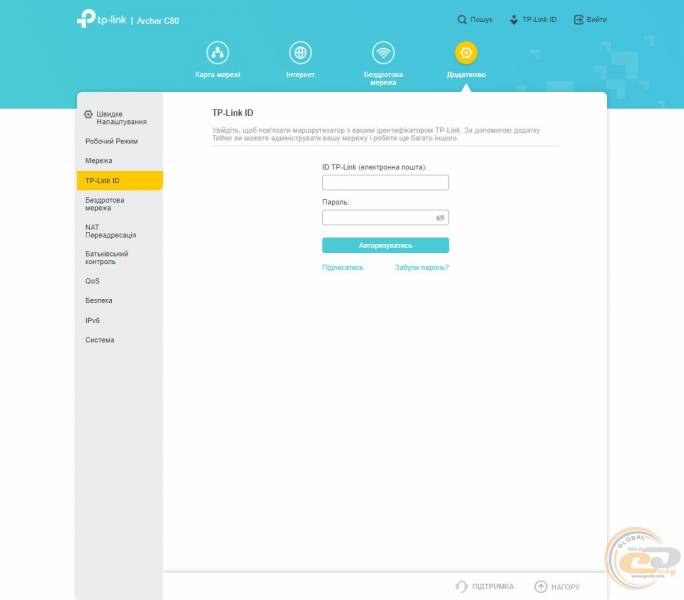Click the Підписатись link
Viewport: 684px width, 600px height.
coord(343,267)
